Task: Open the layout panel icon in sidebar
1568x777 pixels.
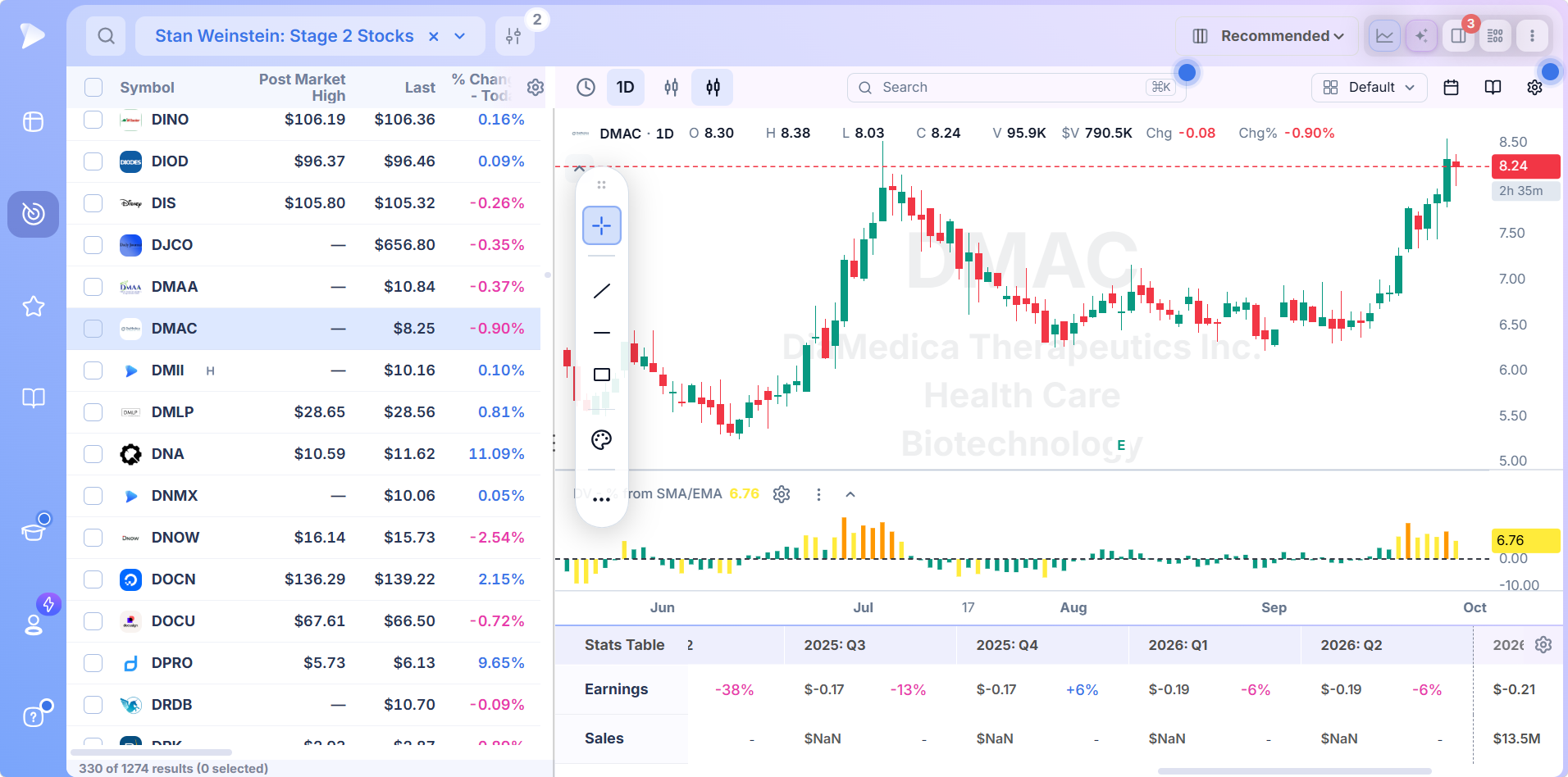Action: tap(33, 122)
